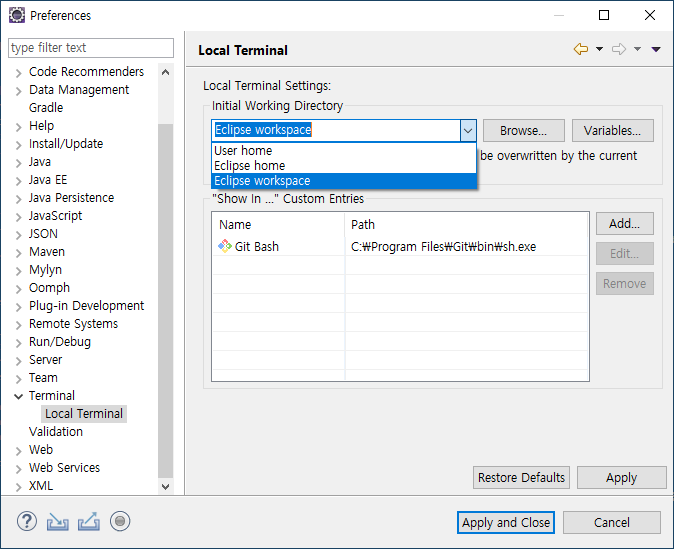
Task: Click the import preferences icon
Action: [x=58, y=521]
